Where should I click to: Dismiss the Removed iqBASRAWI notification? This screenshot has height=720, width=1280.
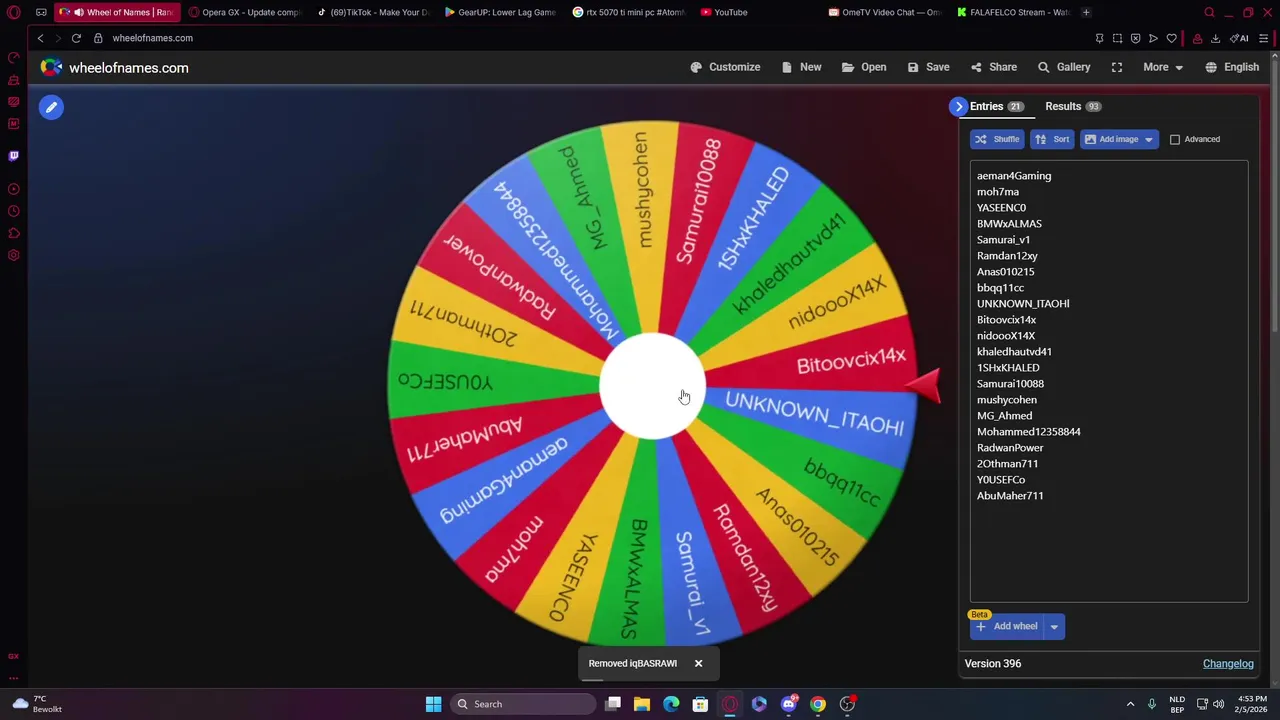coord(698,663)
